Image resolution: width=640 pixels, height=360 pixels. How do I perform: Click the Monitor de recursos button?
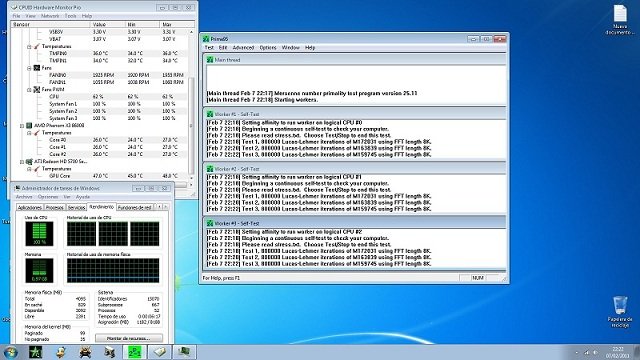pyautogui.click(x=129, y=338)
